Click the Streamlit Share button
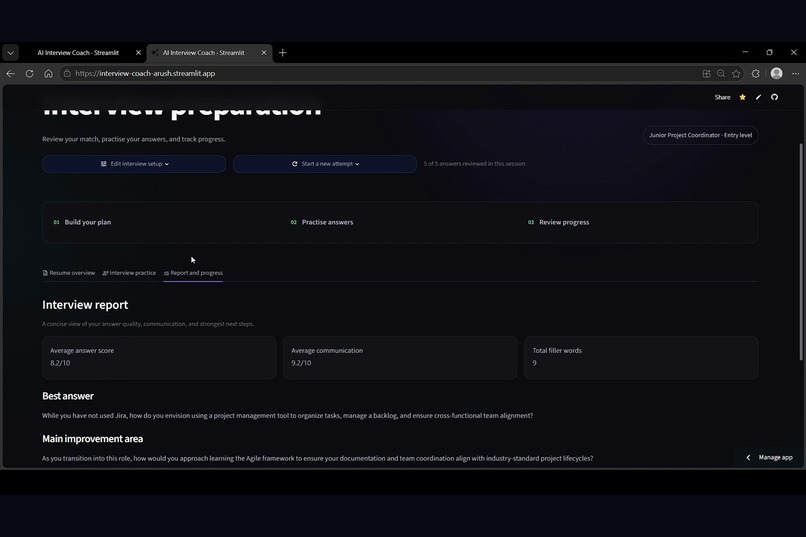 (x=722, y=97)
